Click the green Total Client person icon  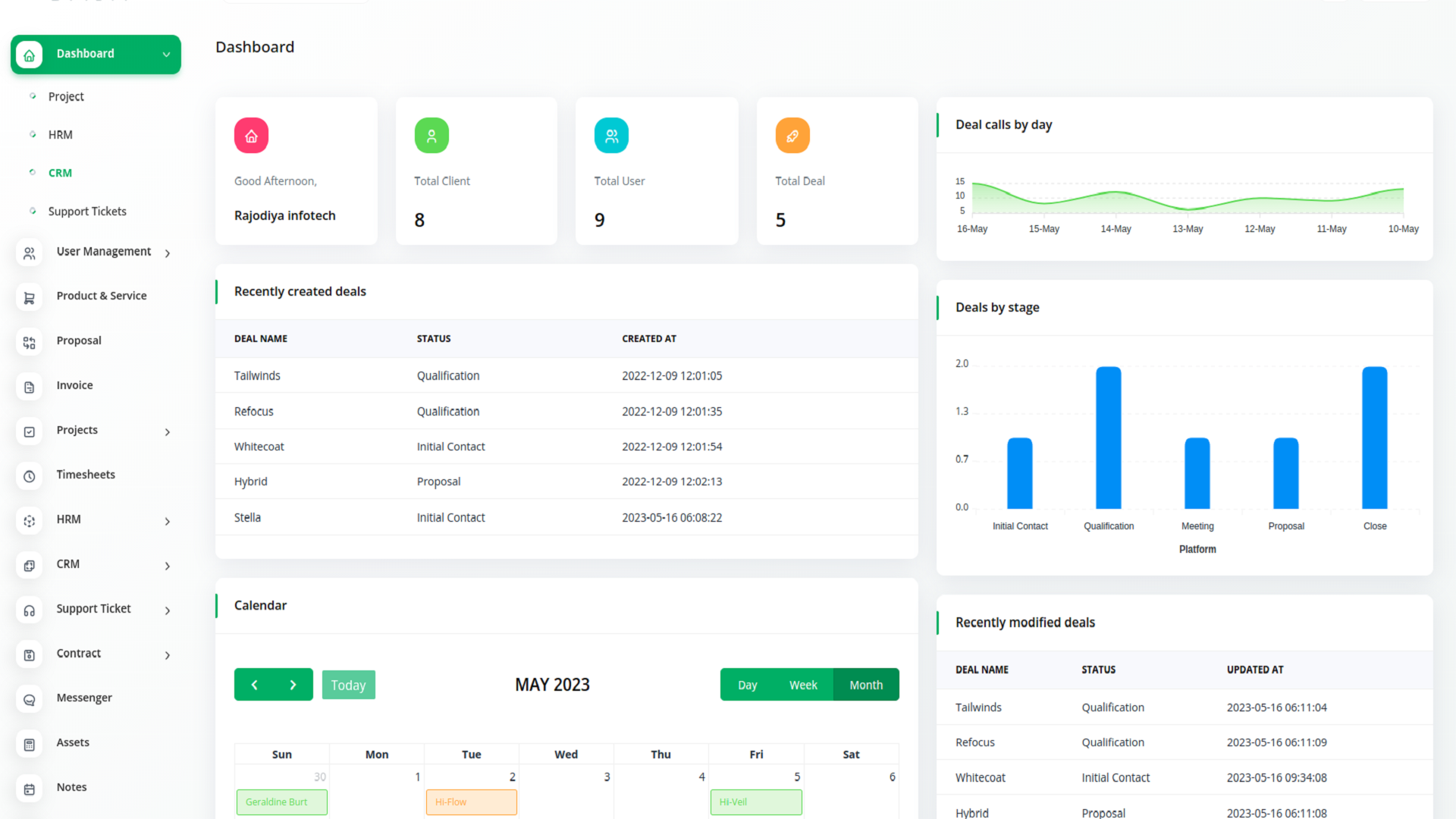click(431, 136)
